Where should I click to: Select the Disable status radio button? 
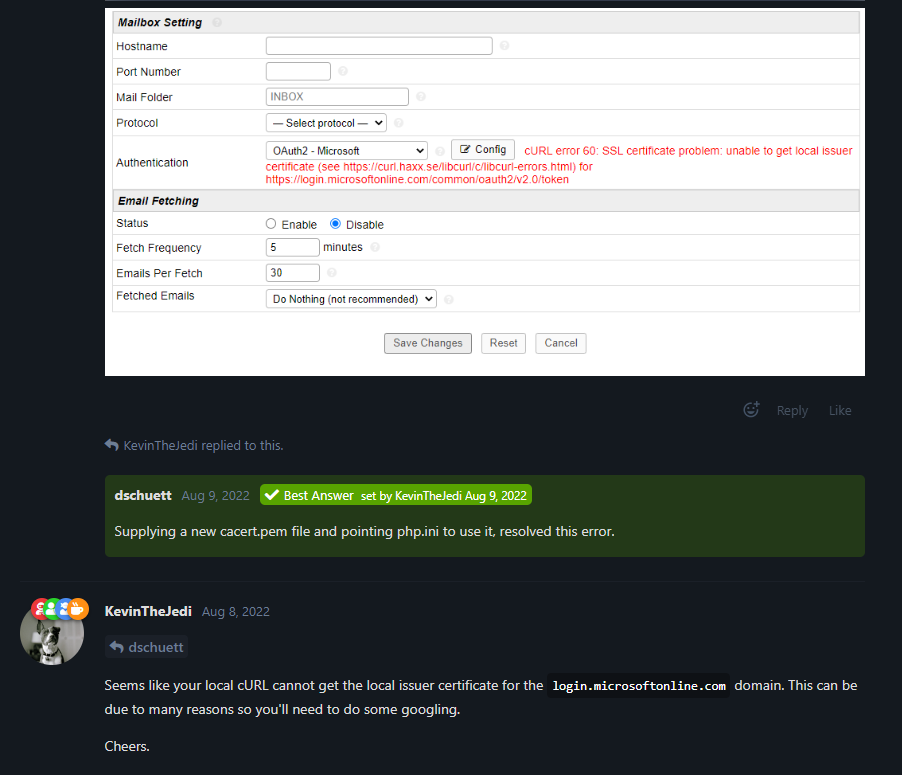[x=335, y=224]
